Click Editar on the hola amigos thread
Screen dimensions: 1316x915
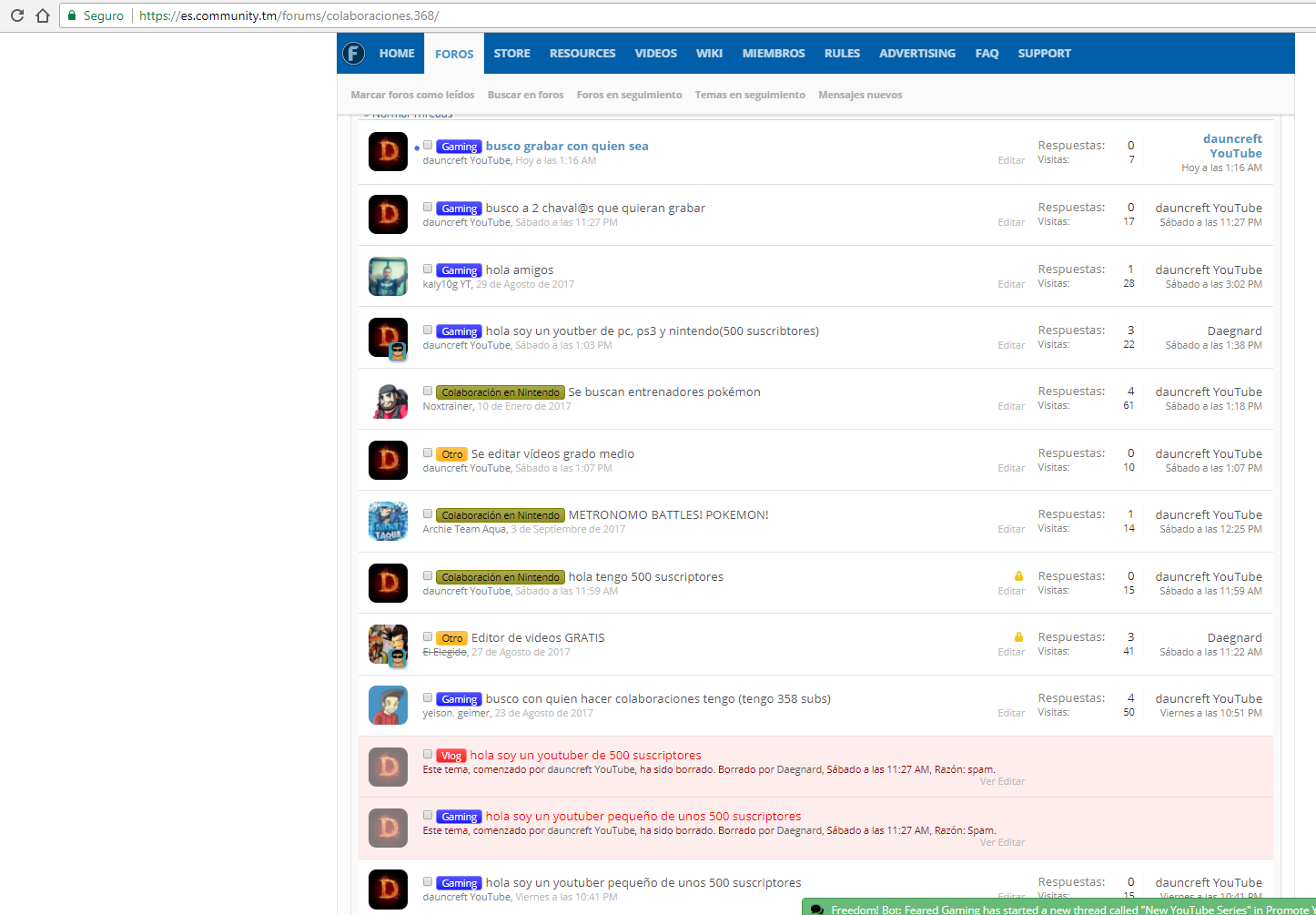pyautogui.click(x=1010, y=284)
